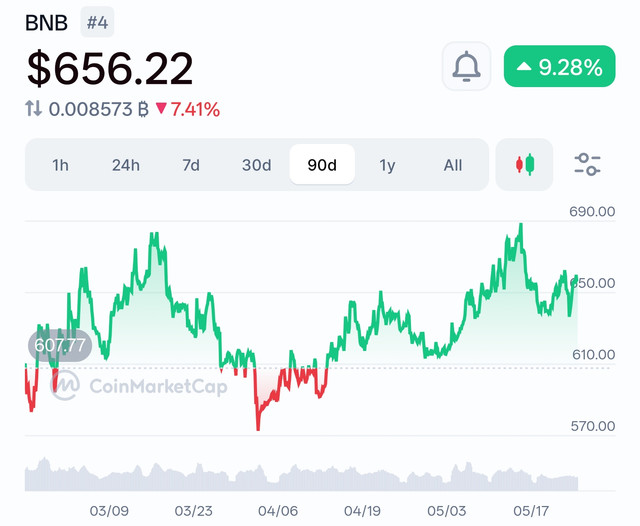Select the 24h time range
The image size is (640, 526).
coord(126,165)
